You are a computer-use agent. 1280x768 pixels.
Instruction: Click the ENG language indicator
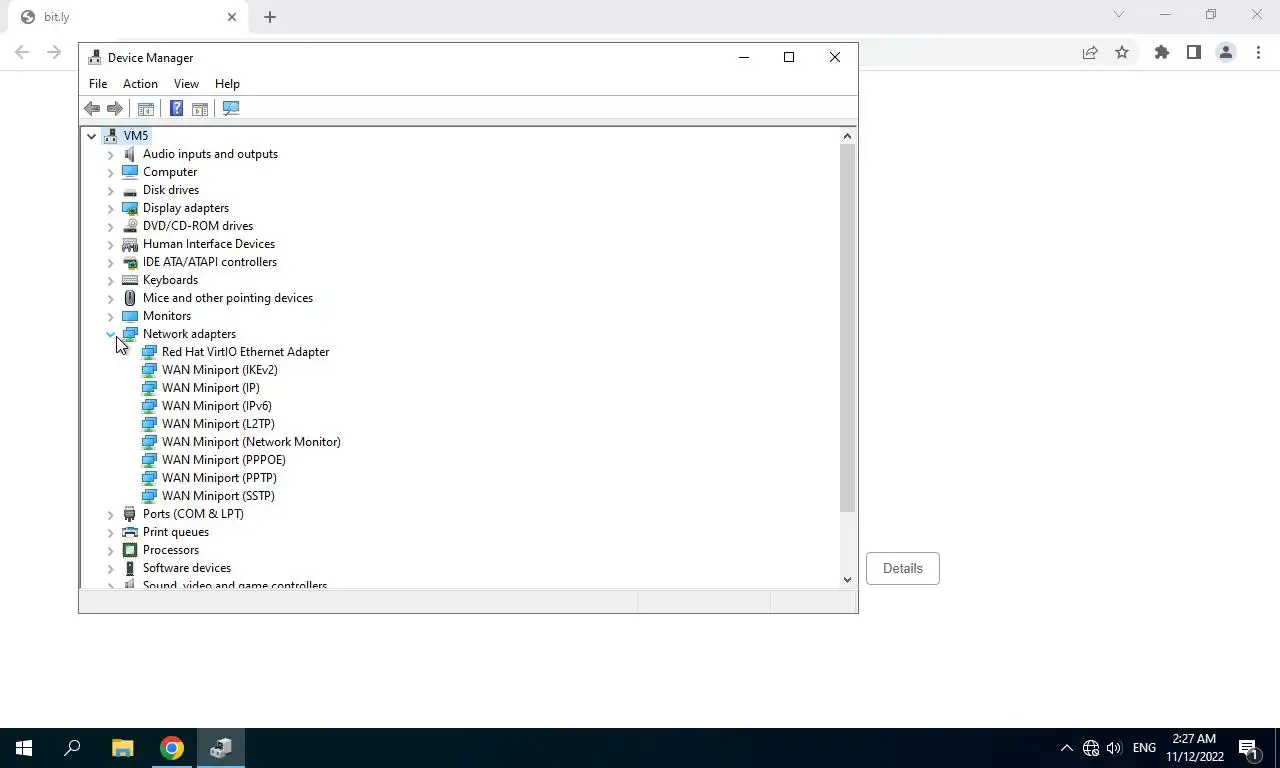(x=1144, y=748)
